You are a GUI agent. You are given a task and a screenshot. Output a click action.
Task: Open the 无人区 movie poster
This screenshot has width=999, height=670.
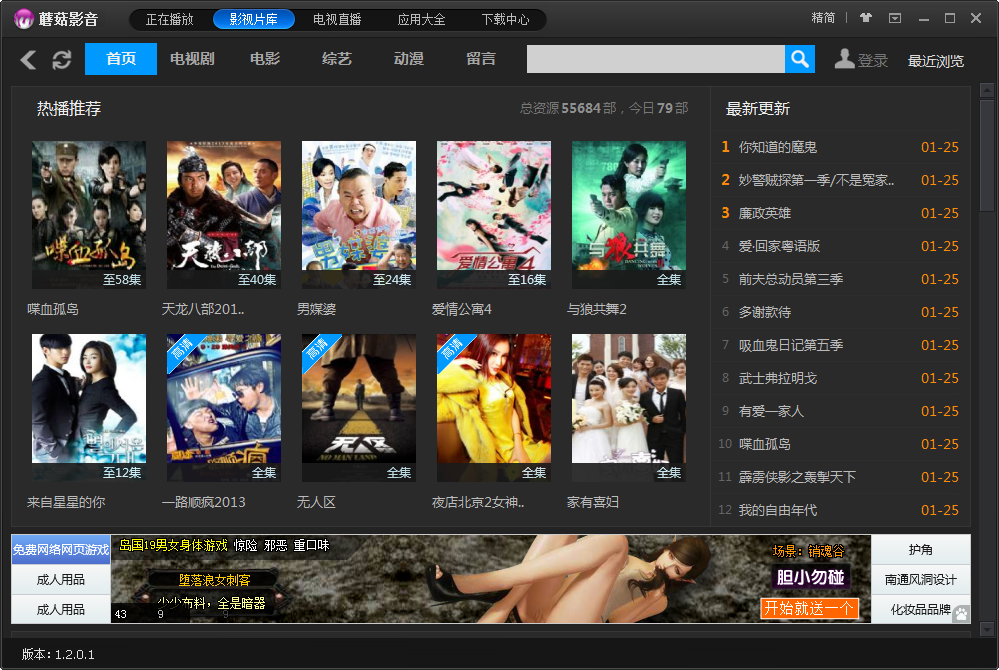coord(359,408)
